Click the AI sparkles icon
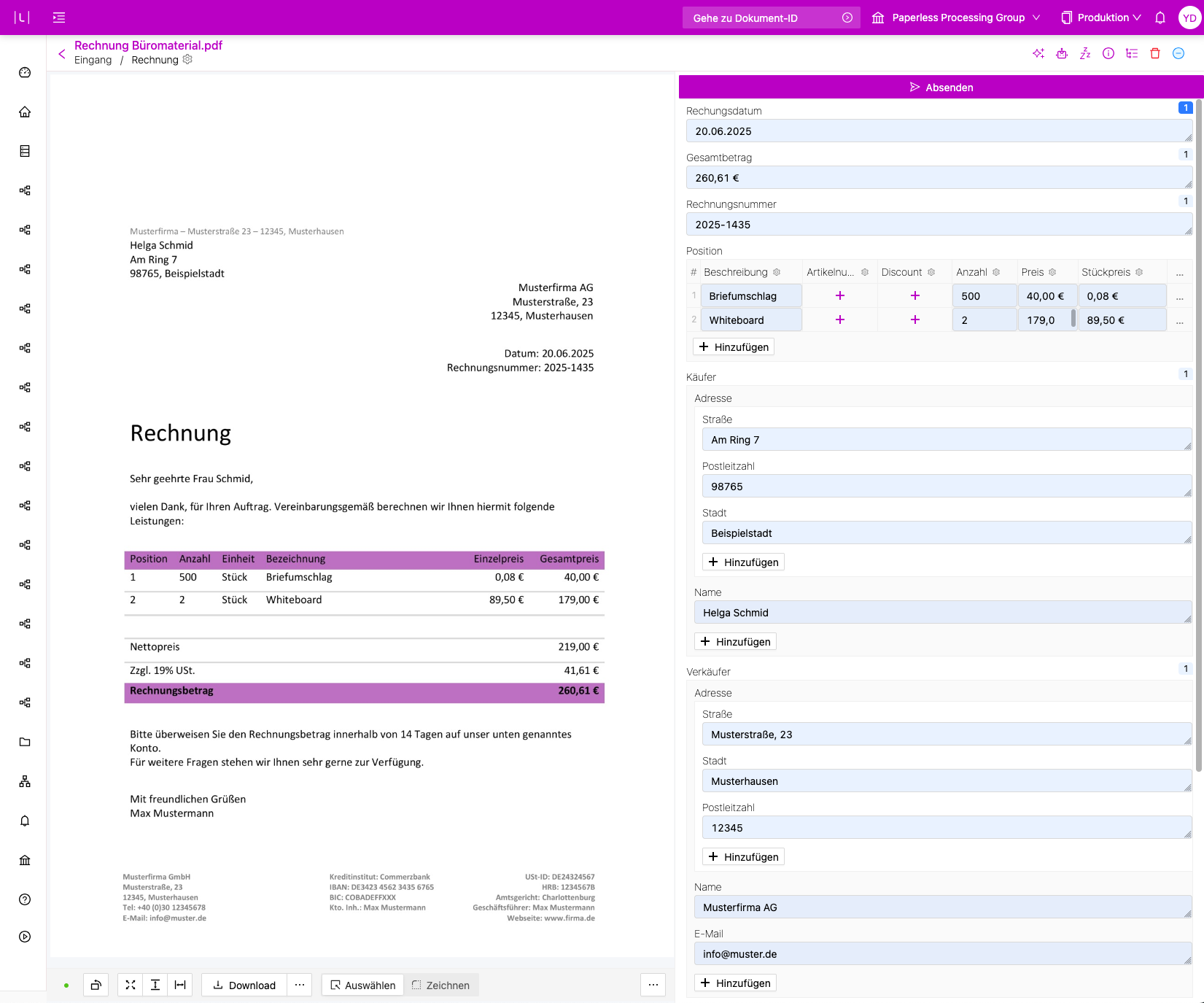1204x1003 pixels. pos(1038,53)
